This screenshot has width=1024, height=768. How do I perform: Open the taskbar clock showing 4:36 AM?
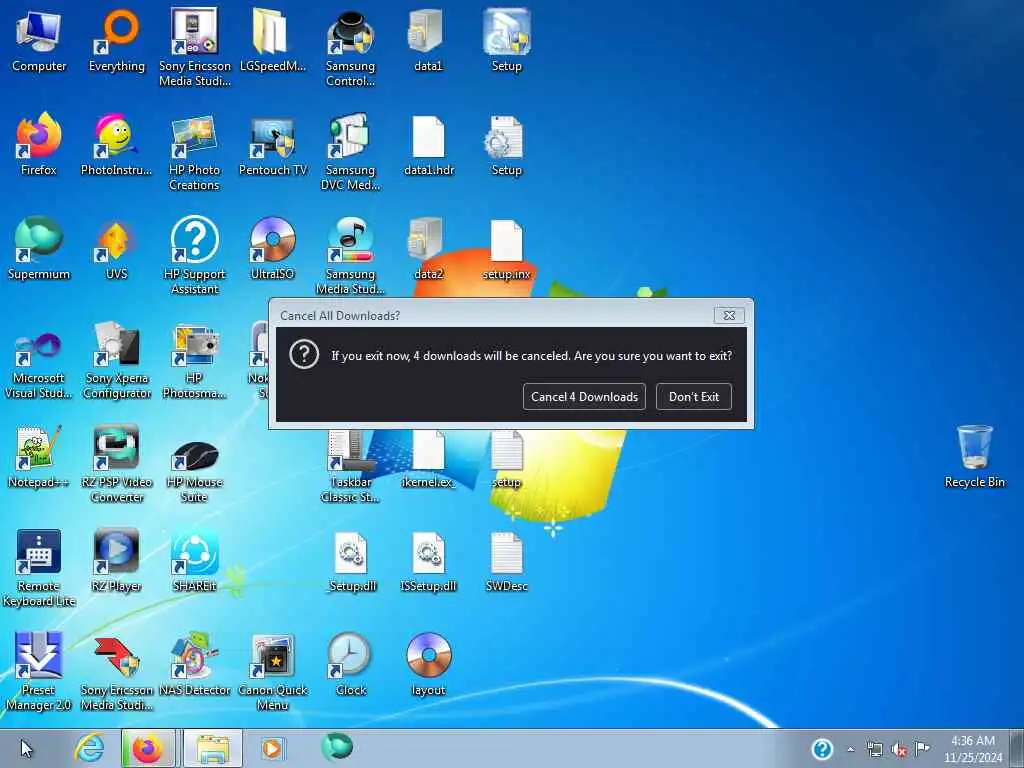pyautogui.click(x=972, y=749)
